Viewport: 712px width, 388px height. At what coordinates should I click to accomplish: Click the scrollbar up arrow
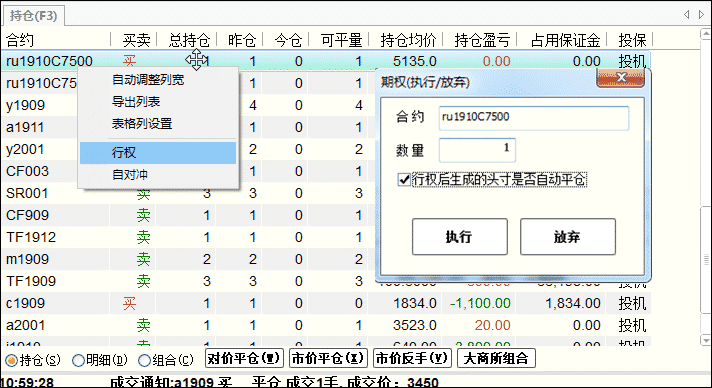(x=706, y=34)
